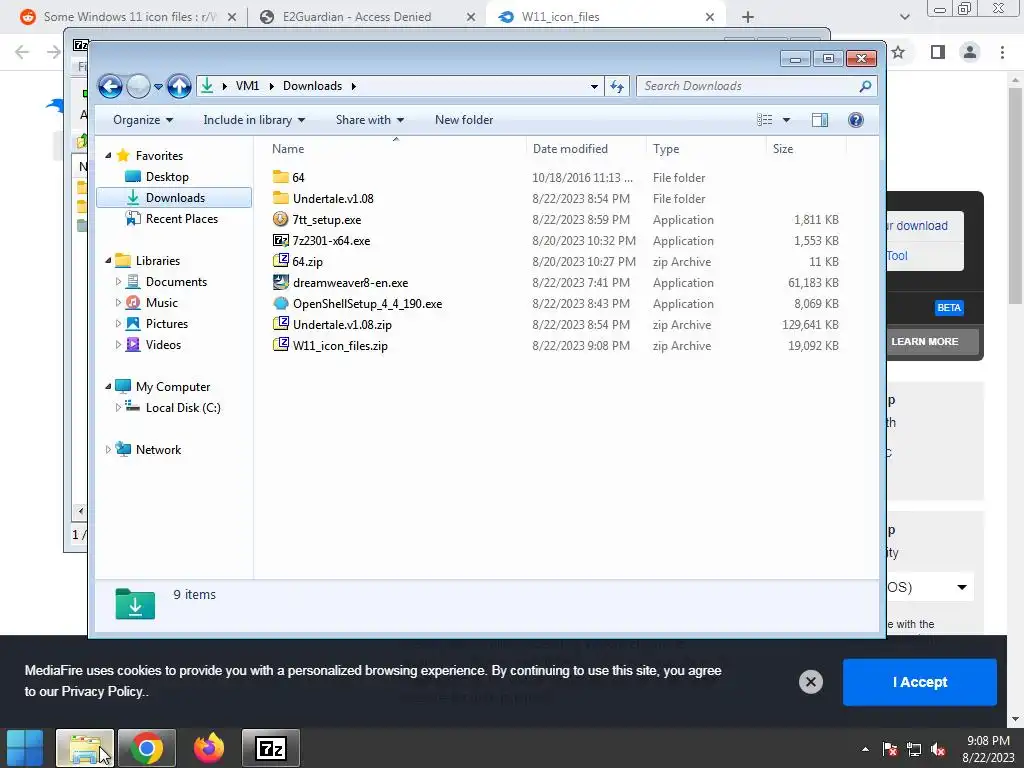
Task: Click in the Search Downloads field
Action: [748, 86]
